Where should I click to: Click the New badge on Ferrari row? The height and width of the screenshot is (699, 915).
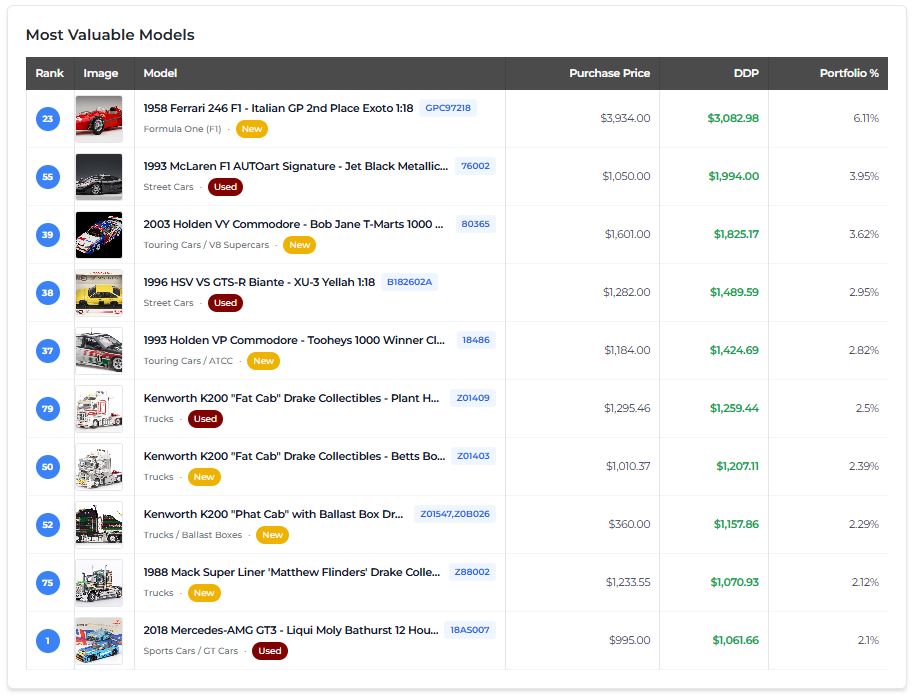pyautogui.click(x=252, y=129)
